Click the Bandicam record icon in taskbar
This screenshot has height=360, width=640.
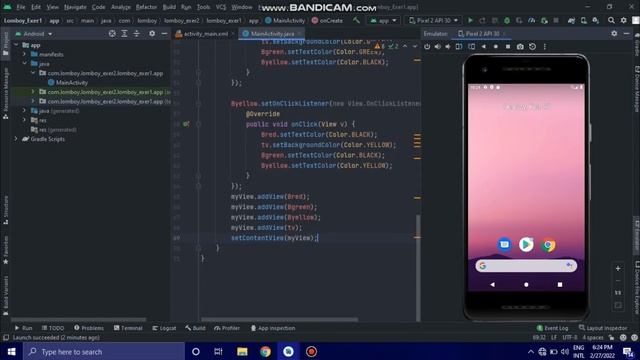311,351
